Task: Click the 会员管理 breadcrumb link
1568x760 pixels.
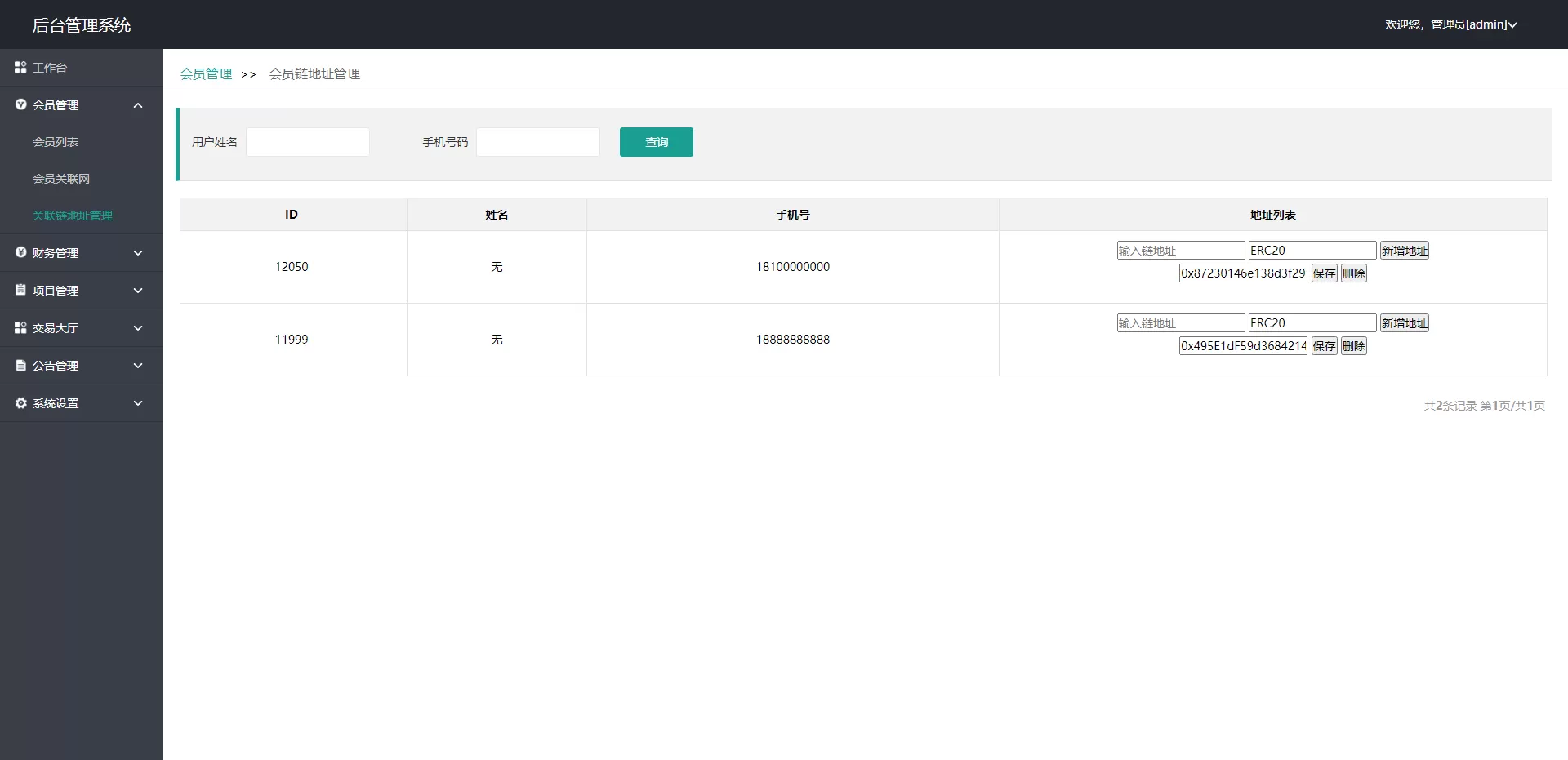Action: click(x=206, y=74)
